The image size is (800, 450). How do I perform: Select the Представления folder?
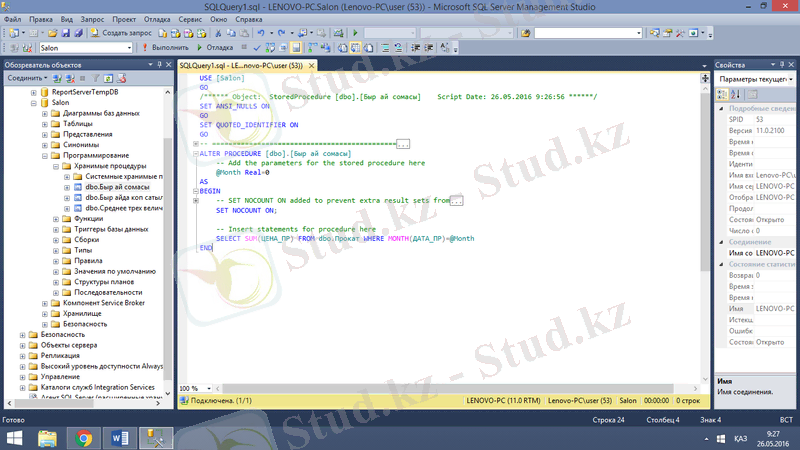pyautogui.click(x=88, y=135)
